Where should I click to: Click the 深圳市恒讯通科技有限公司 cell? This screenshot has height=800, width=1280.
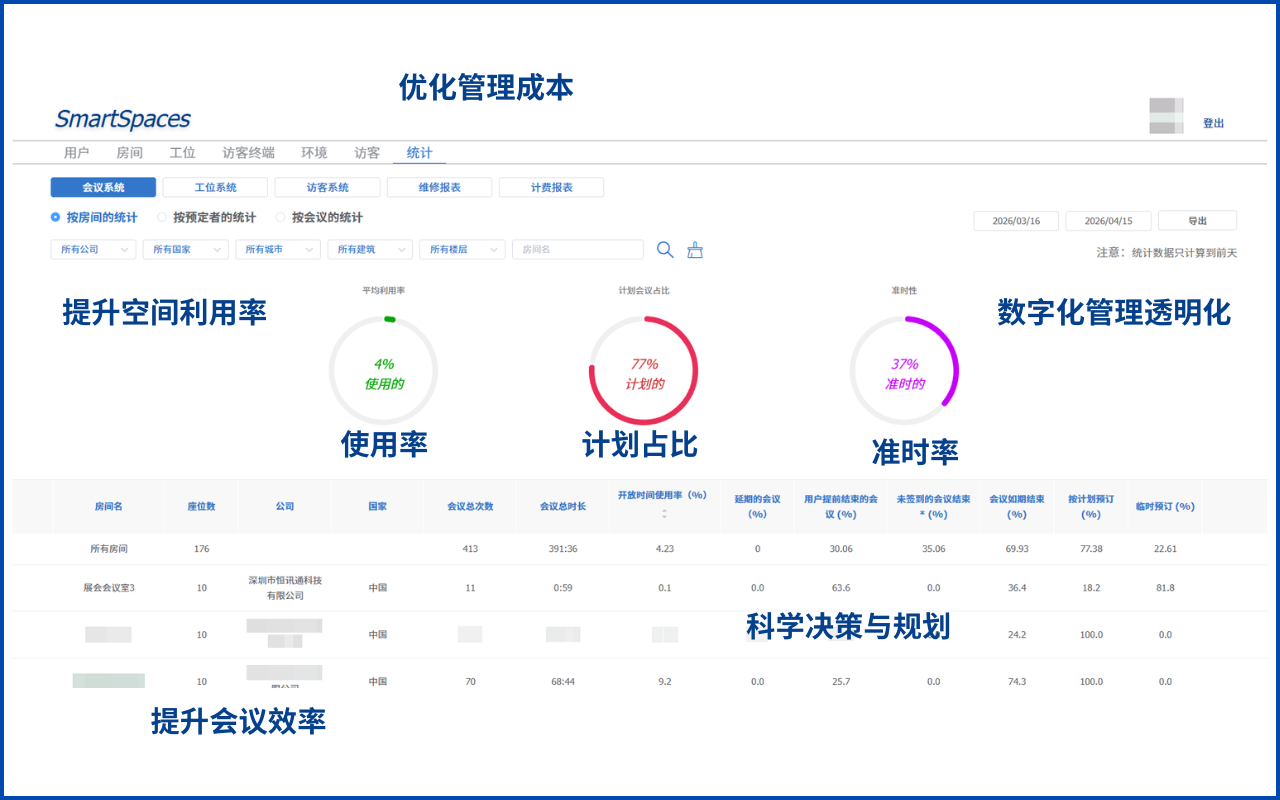pyautogui.click(x=285, y=587)
